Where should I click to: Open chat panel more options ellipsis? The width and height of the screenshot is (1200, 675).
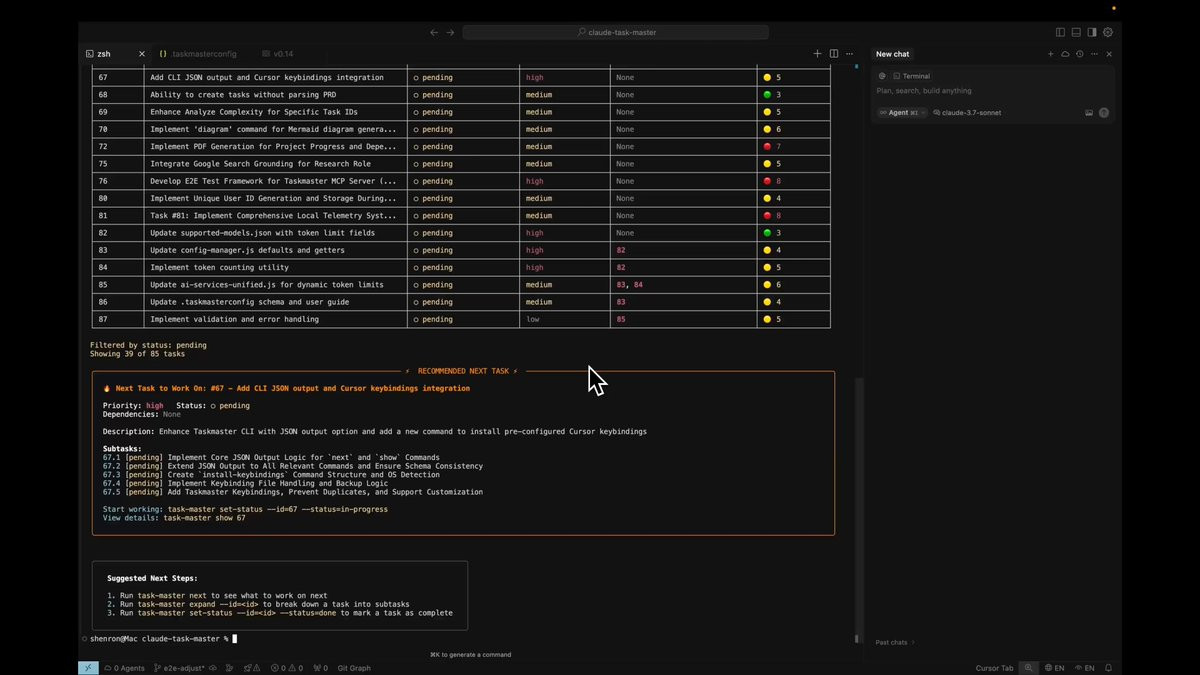[x=1094, y=54]
